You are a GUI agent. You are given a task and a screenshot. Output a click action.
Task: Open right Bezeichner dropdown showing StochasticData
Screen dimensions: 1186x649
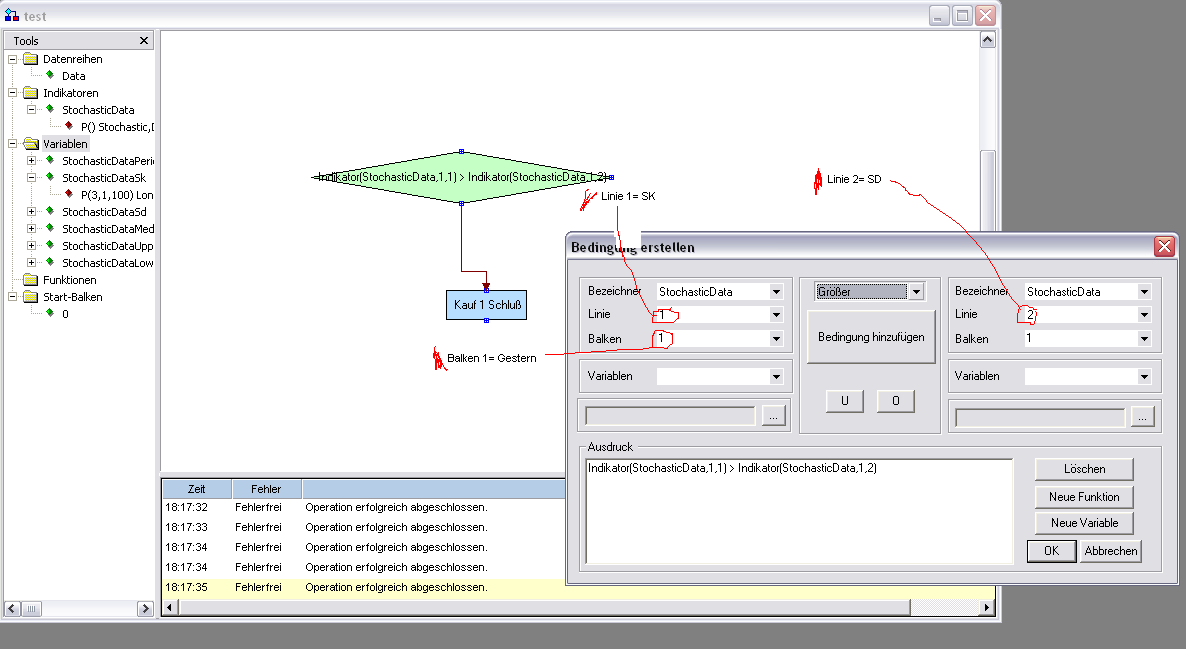1144,291
